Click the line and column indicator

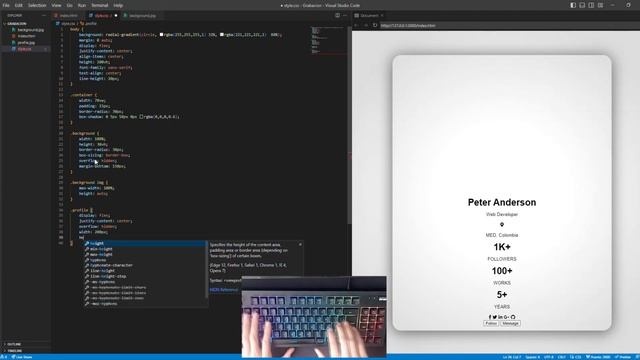tap(511, 357)
